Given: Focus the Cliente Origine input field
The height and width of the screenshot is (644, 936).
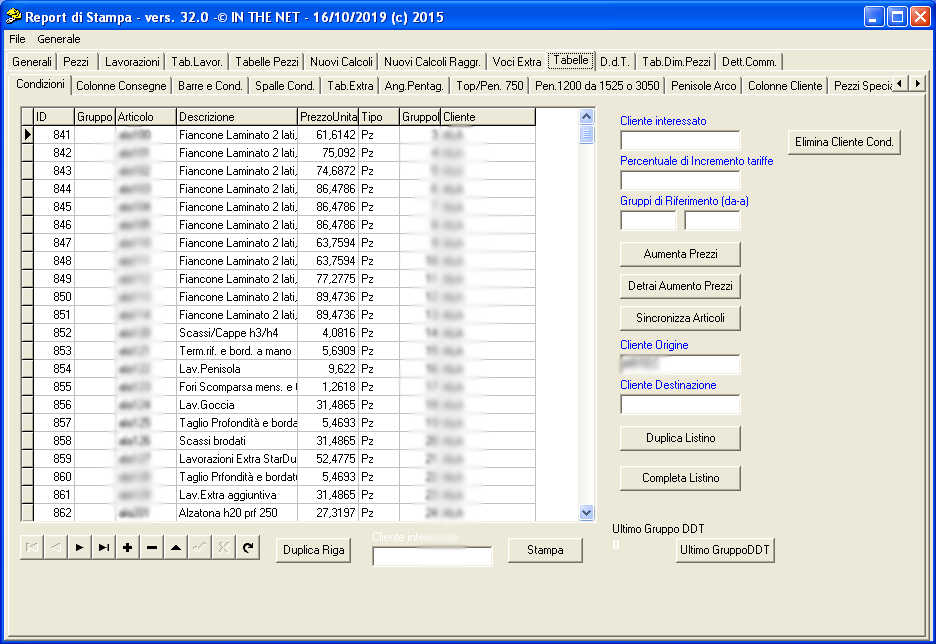Looking at the screenshot, I should coord(680,364).
